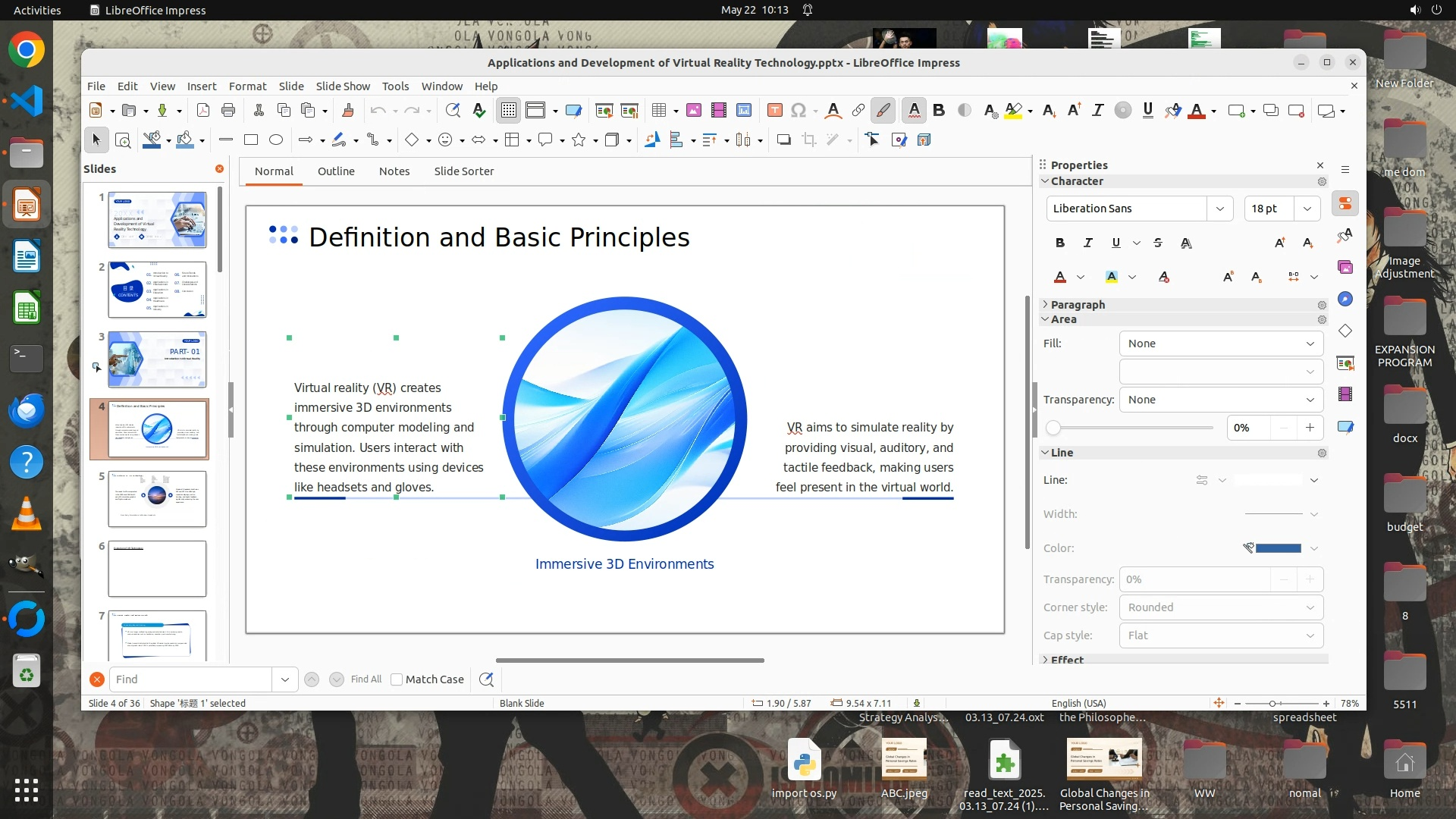Click the Insert Text Box icon

point(774,111)
